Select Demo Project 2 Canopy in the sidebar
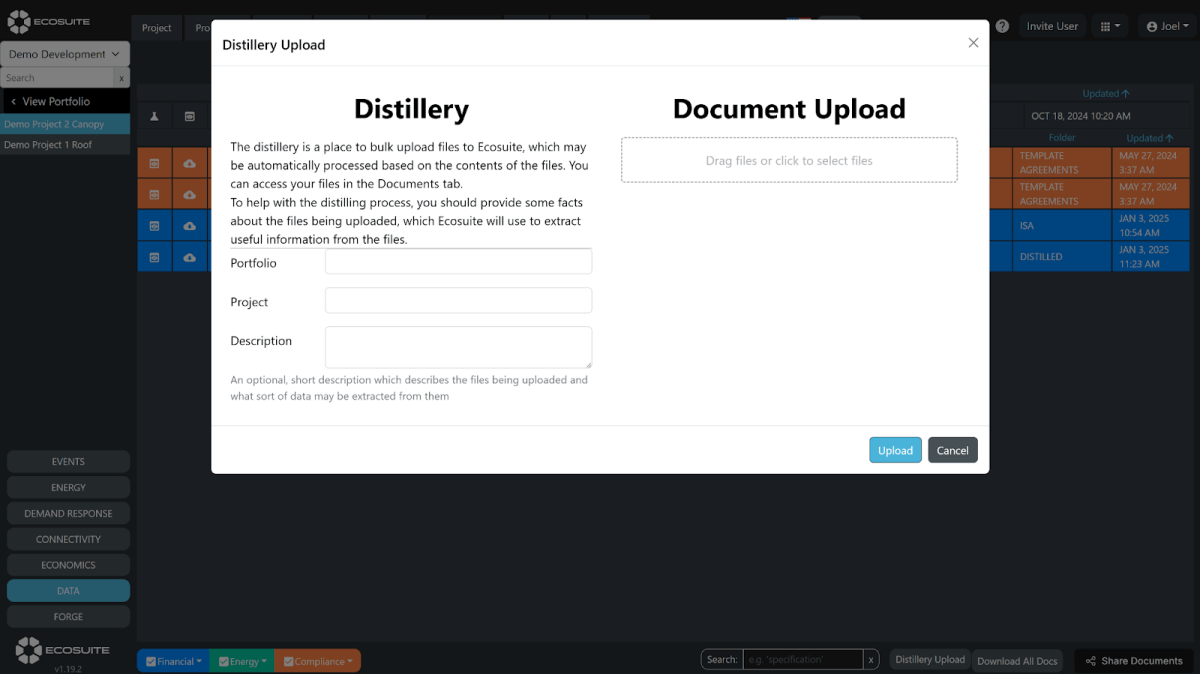The width and height of the screenshot is (1200, 674). 65,125
